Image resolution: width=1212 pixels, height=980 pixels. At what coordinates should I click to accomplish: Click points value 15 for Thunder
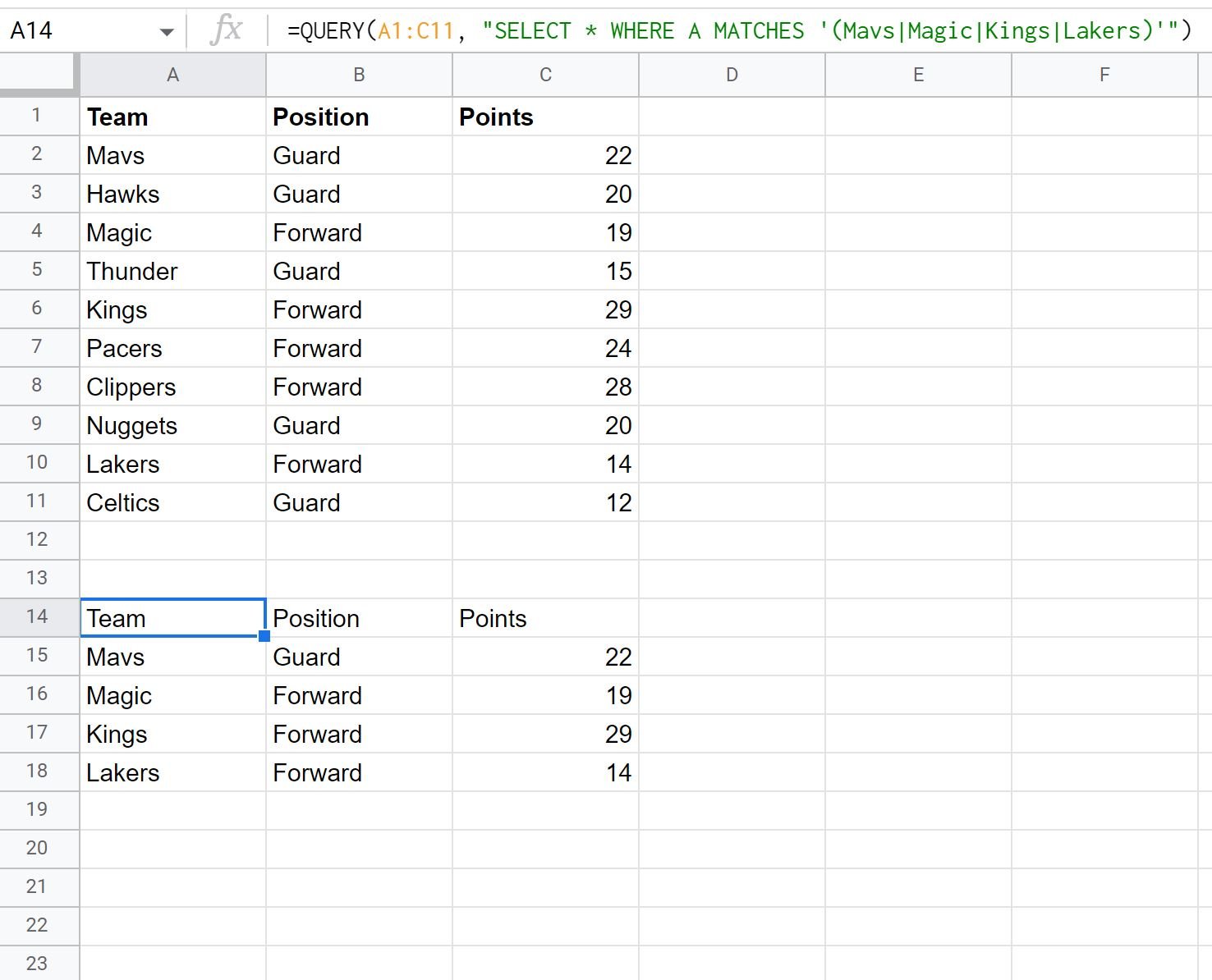point(545,271)
